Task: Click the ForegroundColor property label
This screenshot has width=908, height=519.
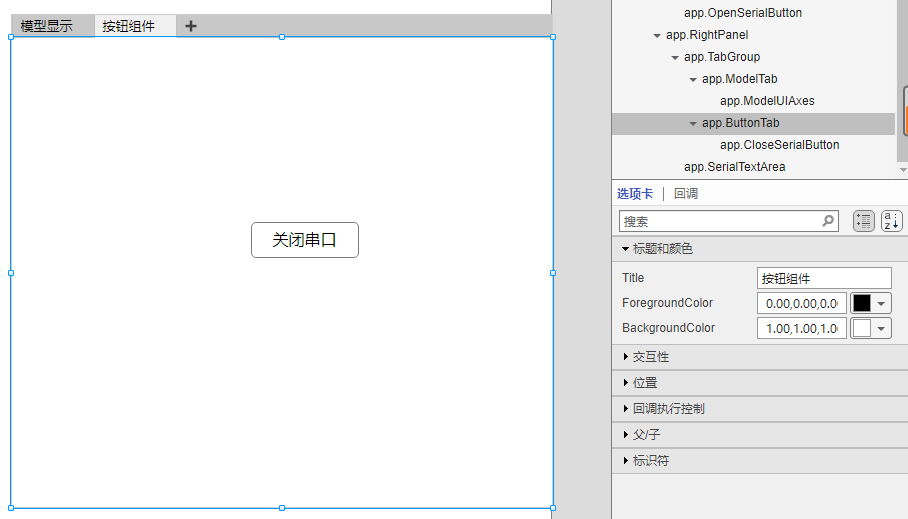Action: pyautogui.click(x=667, y=303)
